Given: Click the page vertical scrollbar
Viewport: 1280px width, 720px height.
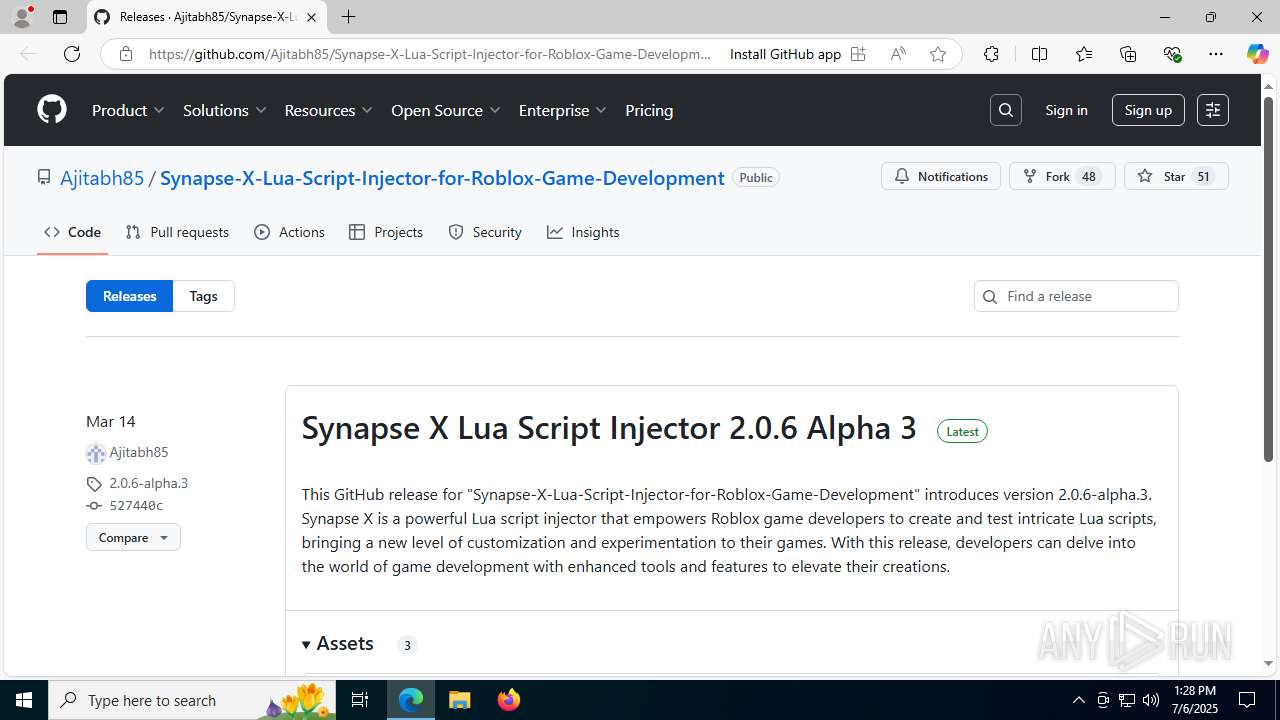Looking at the screenshot, I should tap(1269, 277).
